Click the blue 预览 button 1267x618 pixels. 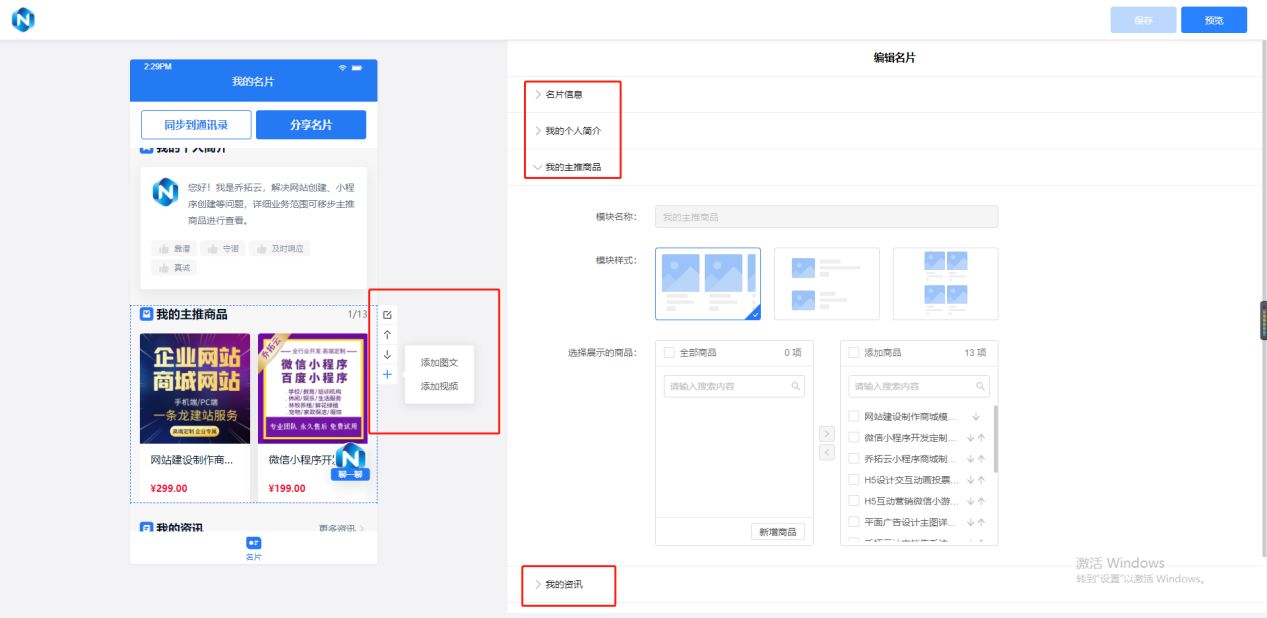[x=1213, y=19]
